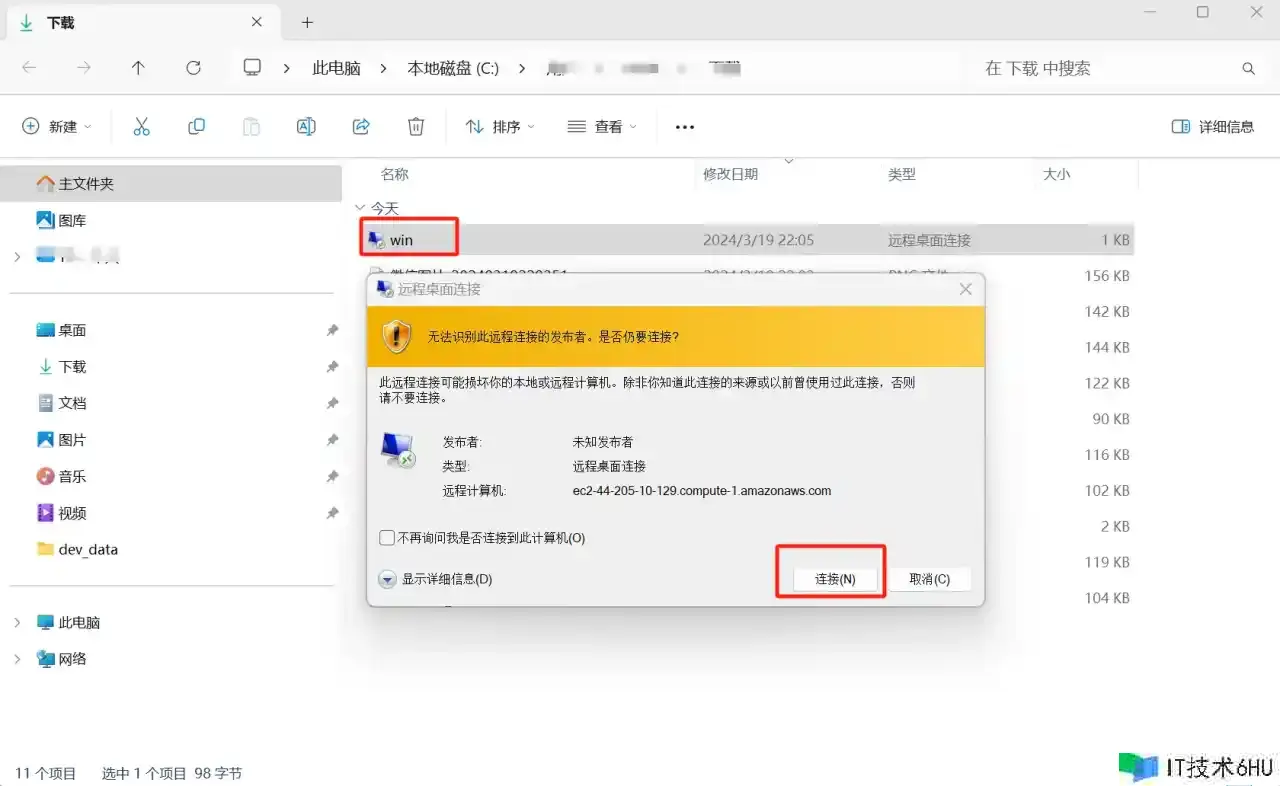
Task: Click the Refresh icon in navigation bar
Action: [194, 68]
